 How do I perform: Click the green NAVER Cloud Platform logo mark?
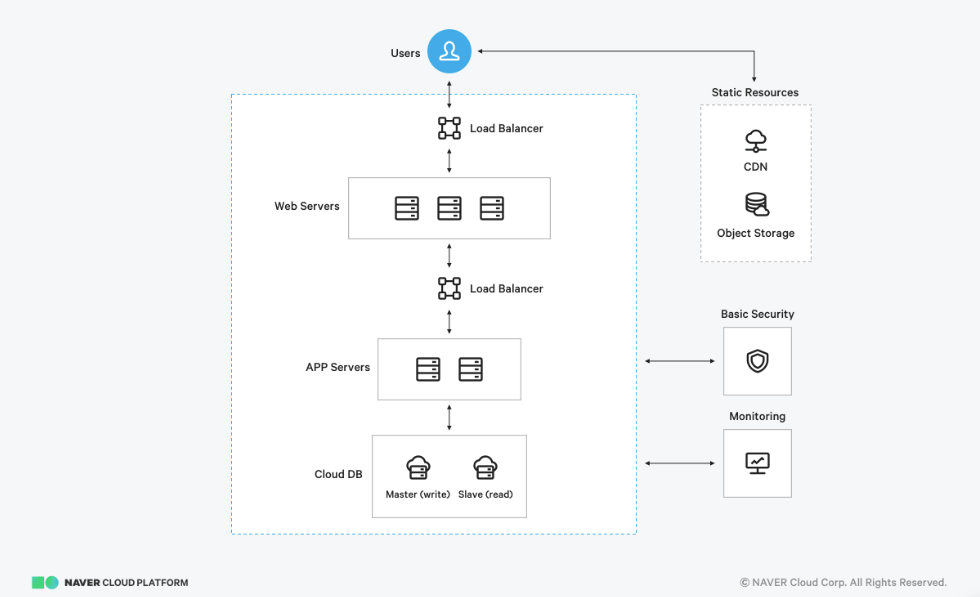pos(45,583)
